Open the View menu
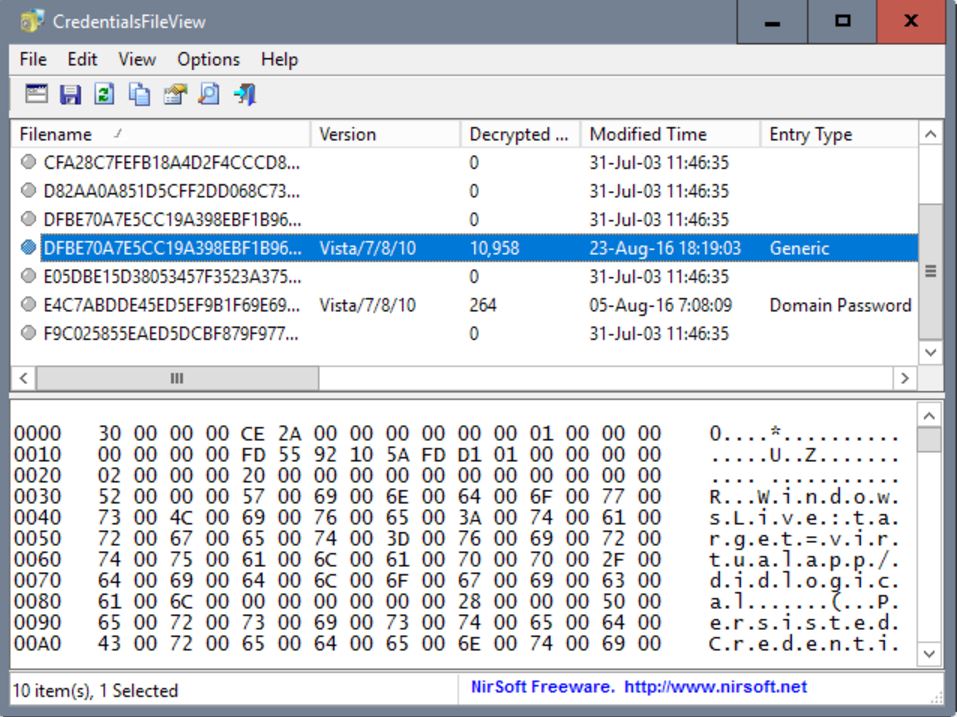Image resolution: width=957 pixels, height=717 pixels. pos(137,59)
